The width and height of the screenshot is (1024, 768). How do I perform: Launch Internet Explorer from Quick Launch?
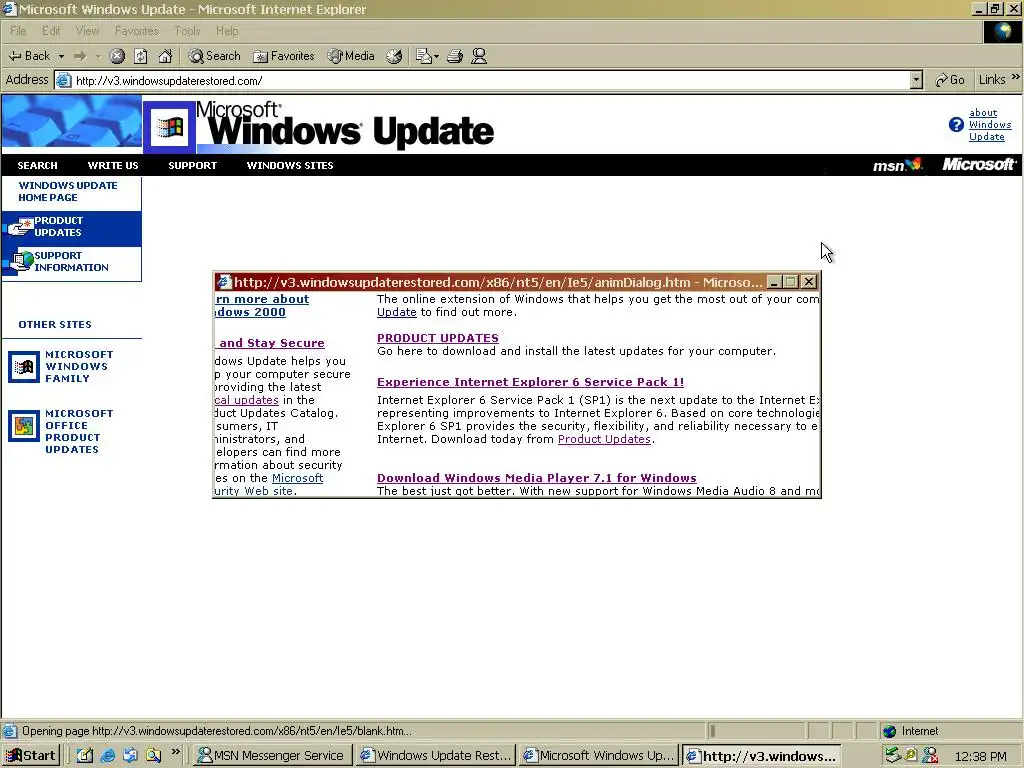(x=108, y=756)
